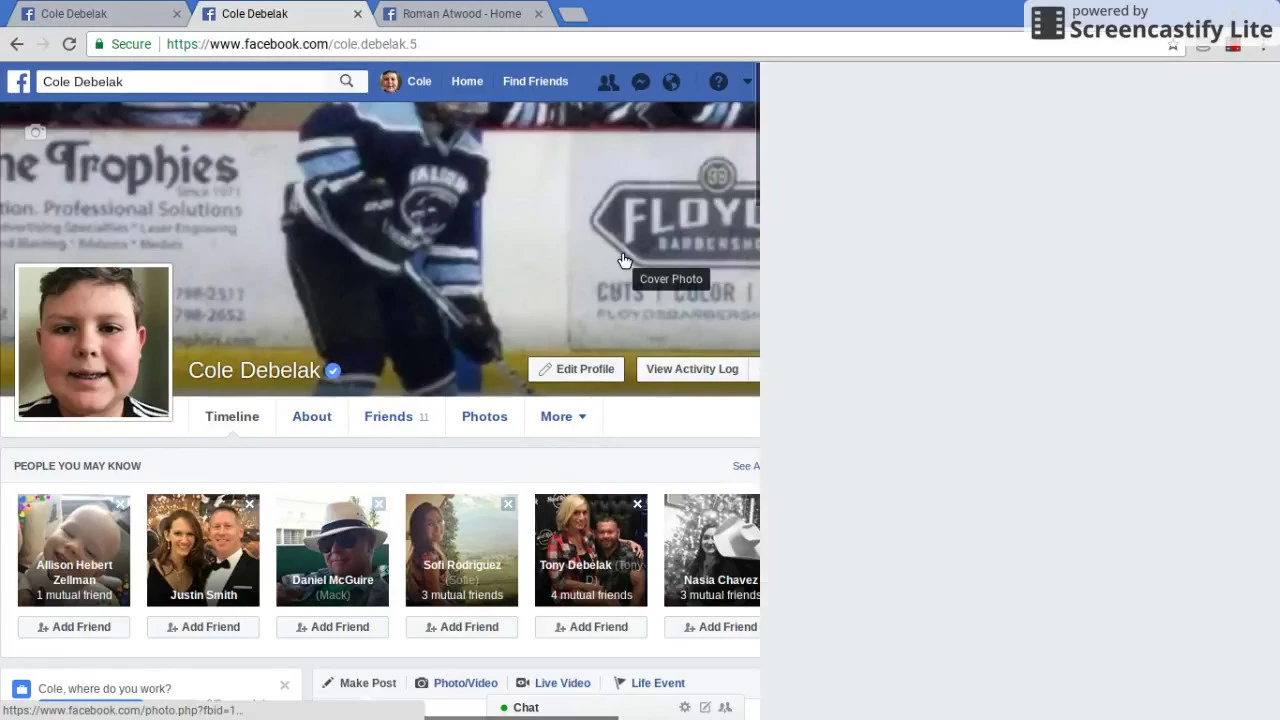Viewport: 1280px width, 720px height.
Task: Click the See All link in People You May Know
Action: pos(746,466)
